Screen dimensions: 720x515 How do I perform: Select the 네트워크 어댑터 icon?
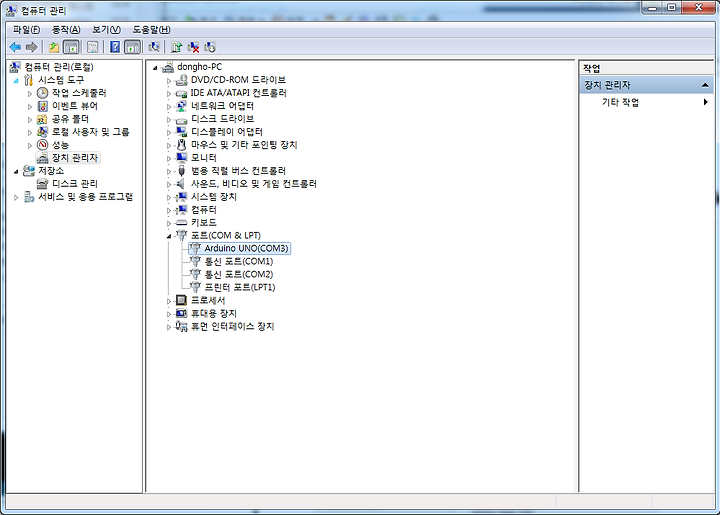point(181,106)
